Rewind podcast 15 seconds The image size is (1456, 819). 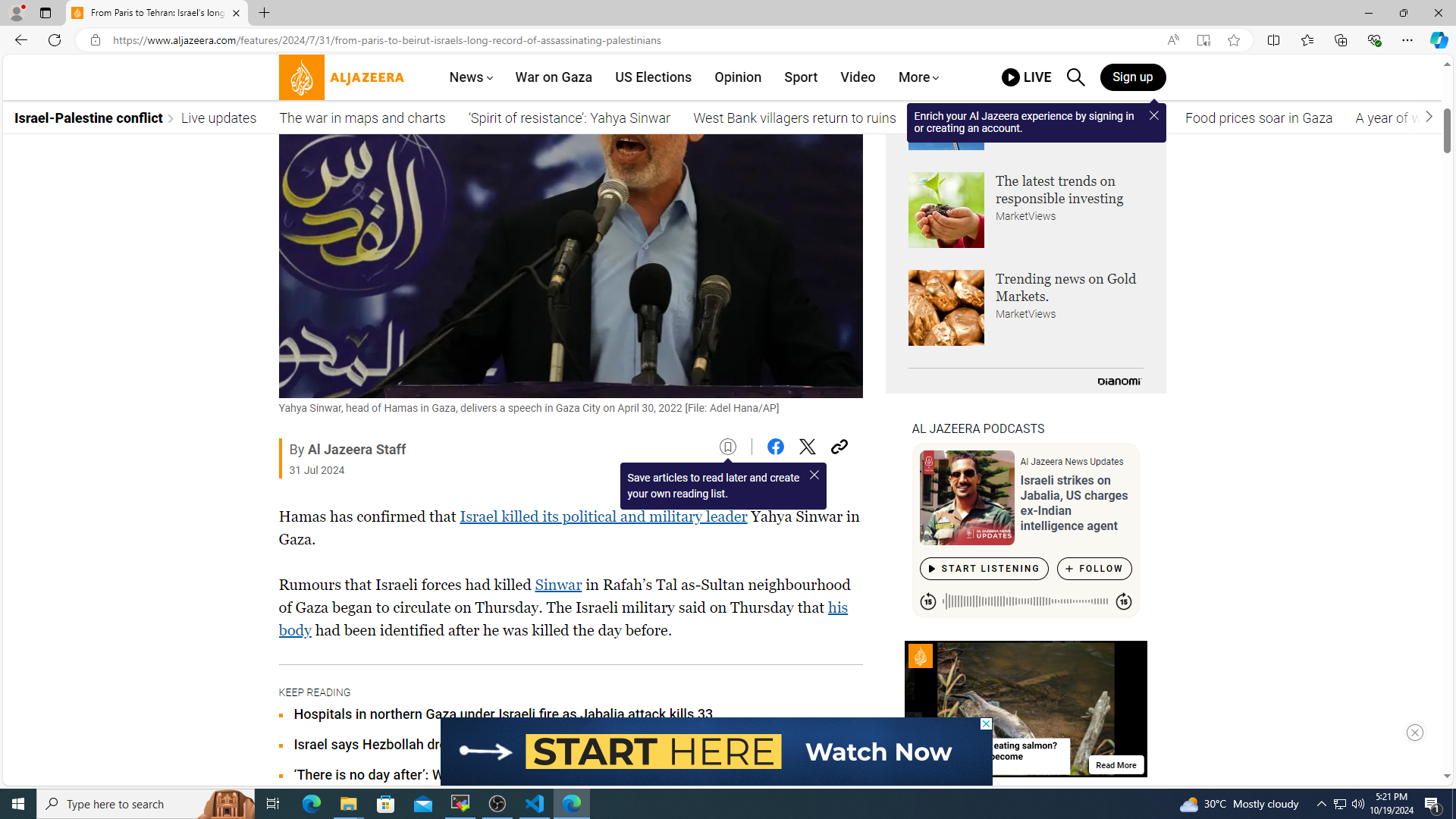click(927, 601)
